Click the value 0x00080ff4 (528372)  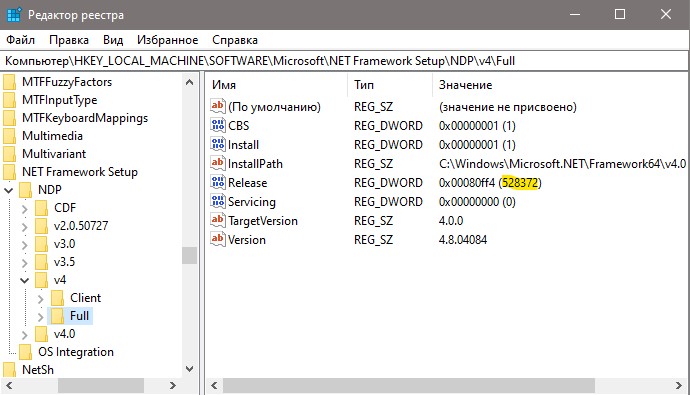coord(490,183)
